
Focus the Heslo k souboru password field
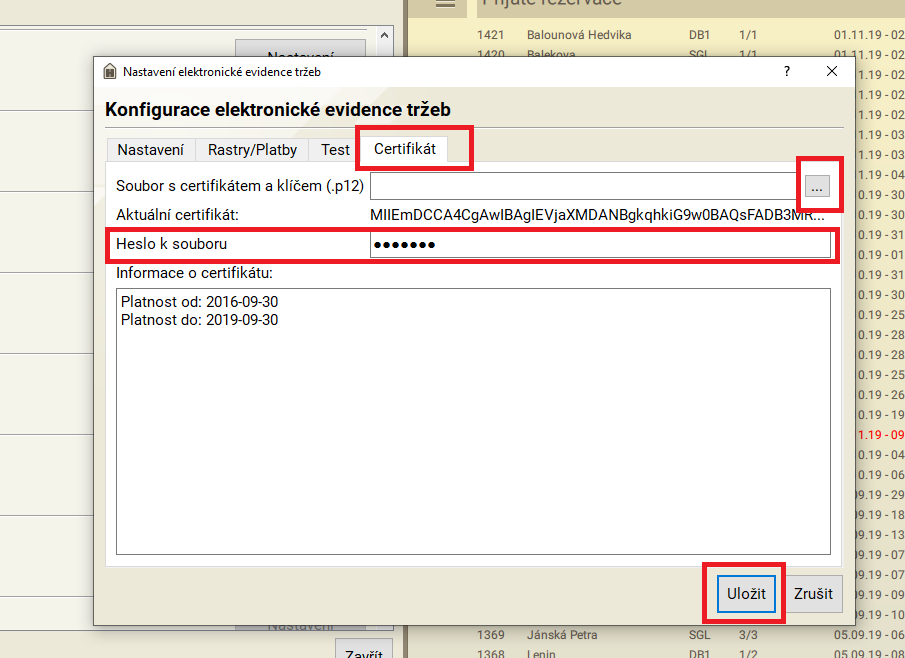pos(600,245)
